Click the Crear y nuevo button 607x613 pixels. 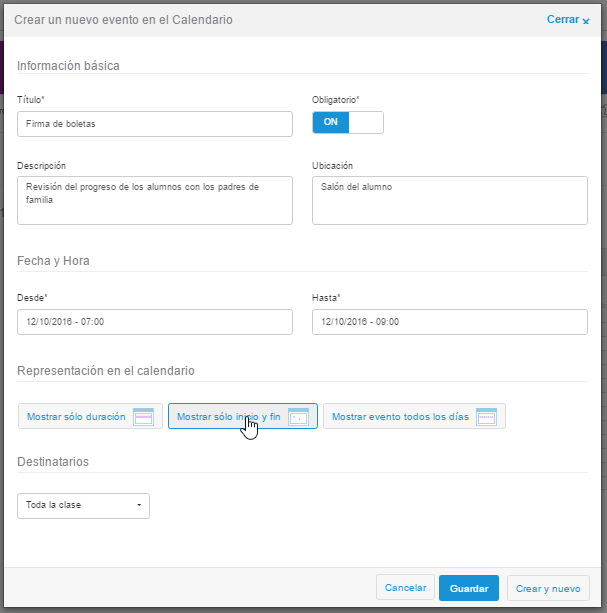point(548,588)
